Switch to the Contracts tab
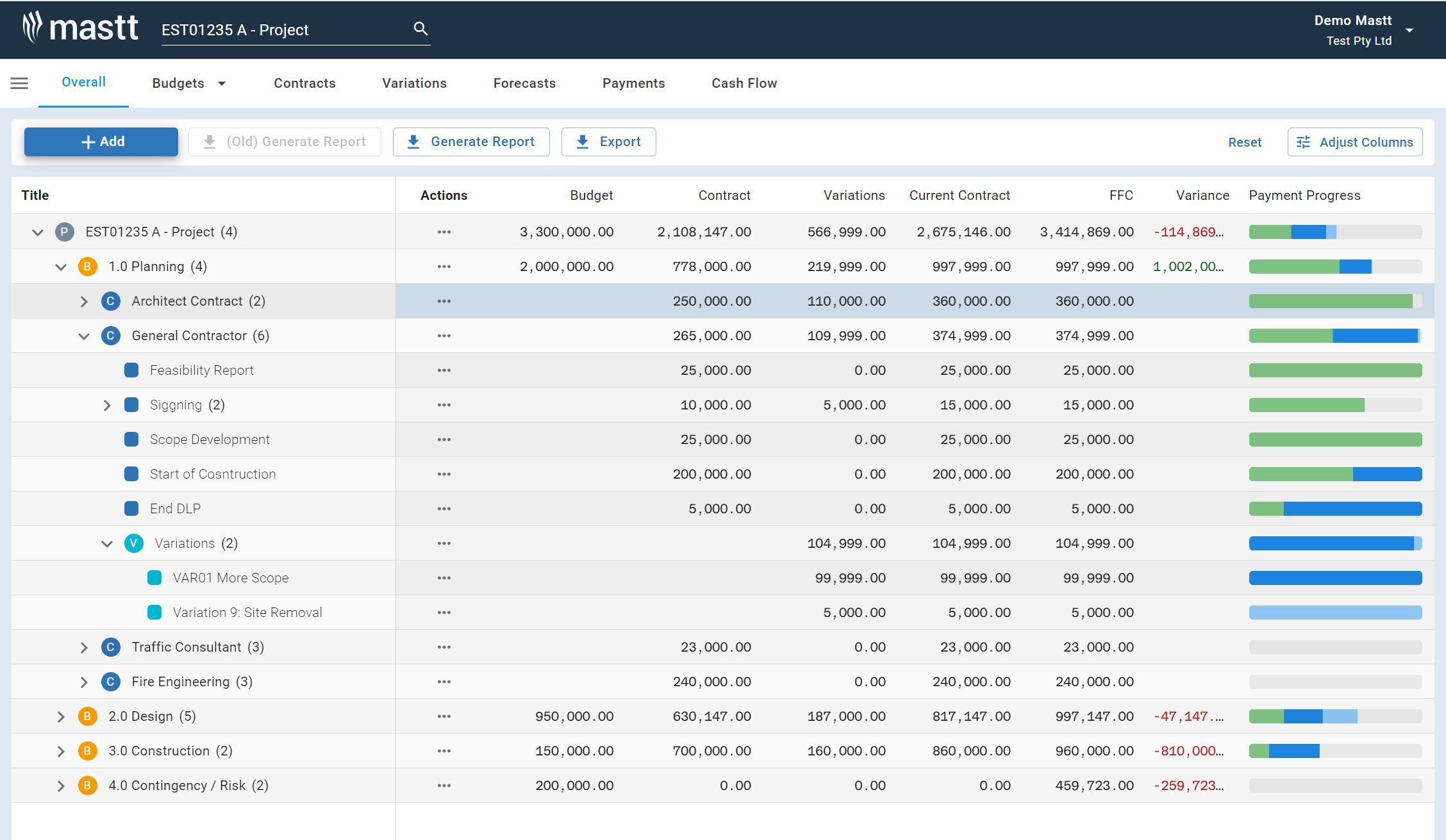This screenshot has width=1446, height=840. point(304,83)
